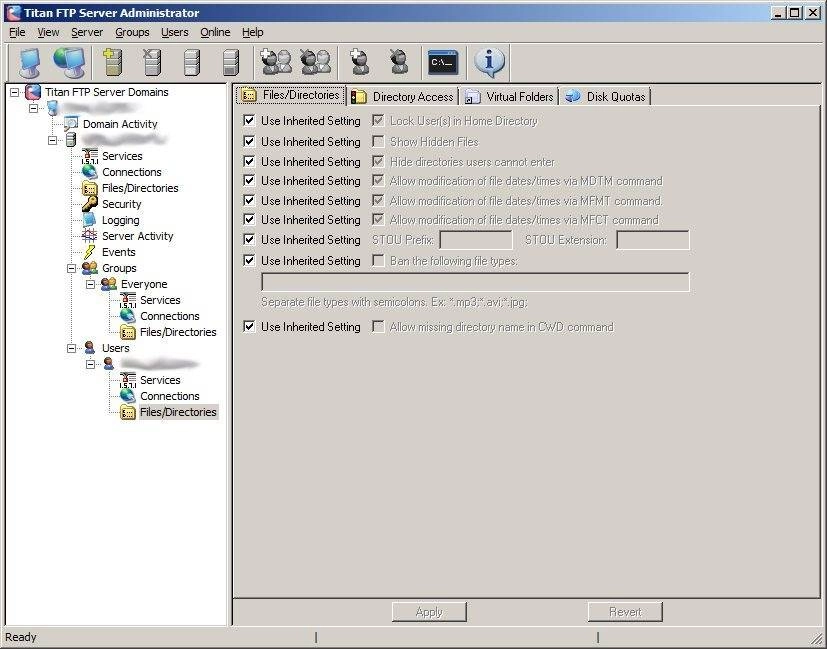Collapse the Users tree node
The height and width of the screenshot is (649, 827).
(x=72, y=348)
